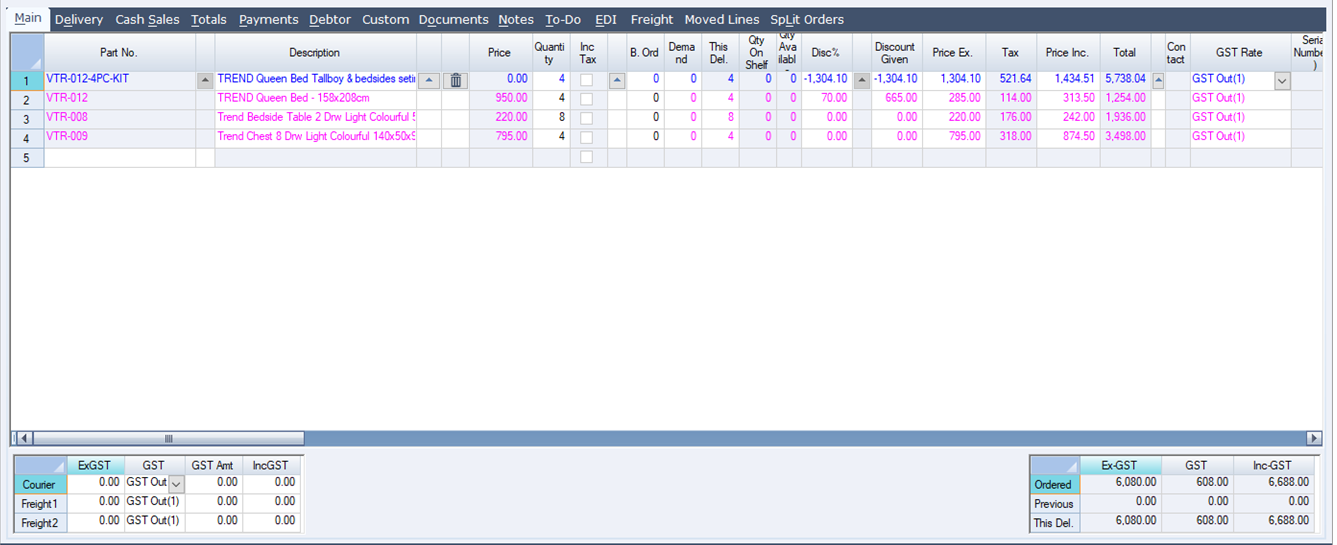Expand the Courier GST dropdown

point(176,484)
